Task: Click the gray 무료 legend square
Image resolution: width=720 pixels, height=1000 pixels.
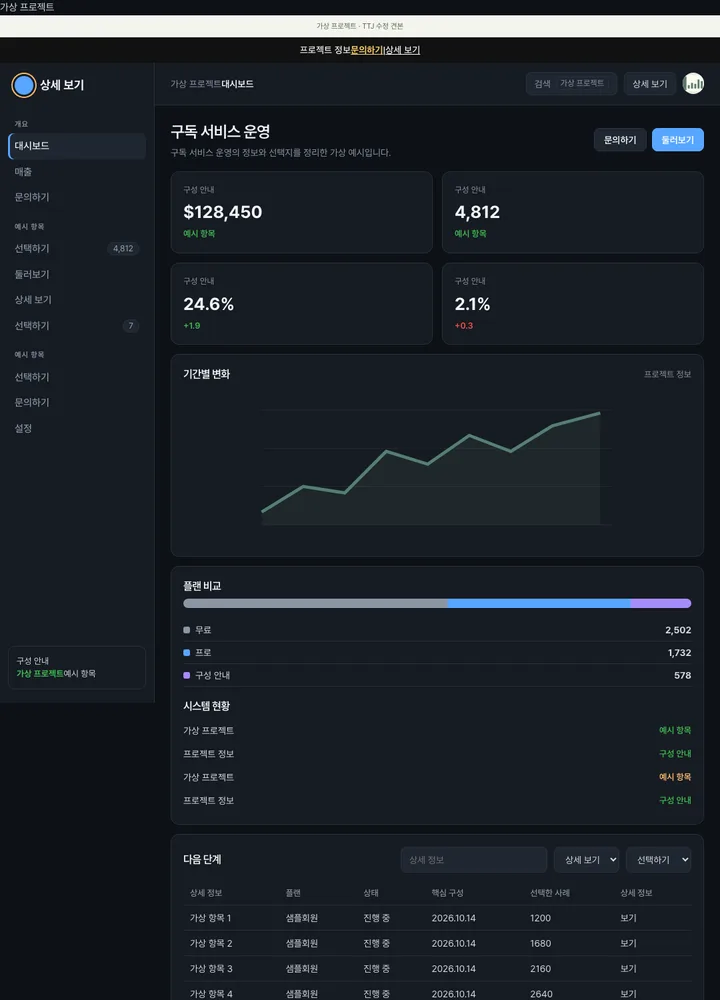Action: pos(187,630)
